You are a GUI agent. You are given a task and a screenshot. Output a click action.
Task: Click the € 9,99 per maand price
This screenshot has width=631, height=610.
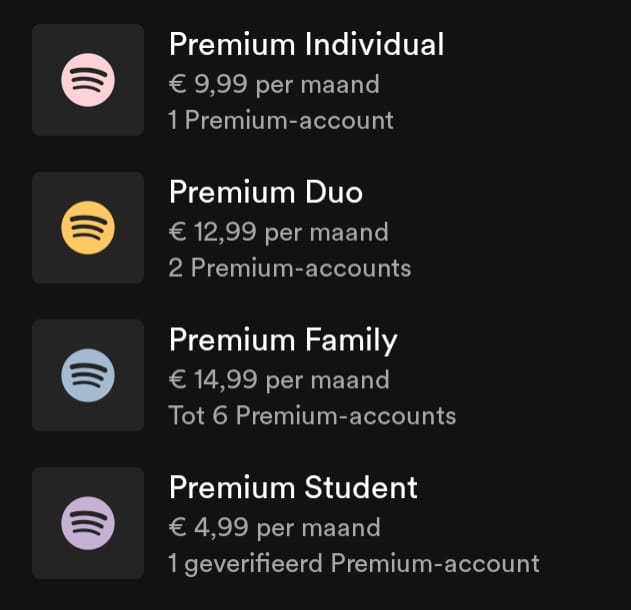tap(274, 84)
